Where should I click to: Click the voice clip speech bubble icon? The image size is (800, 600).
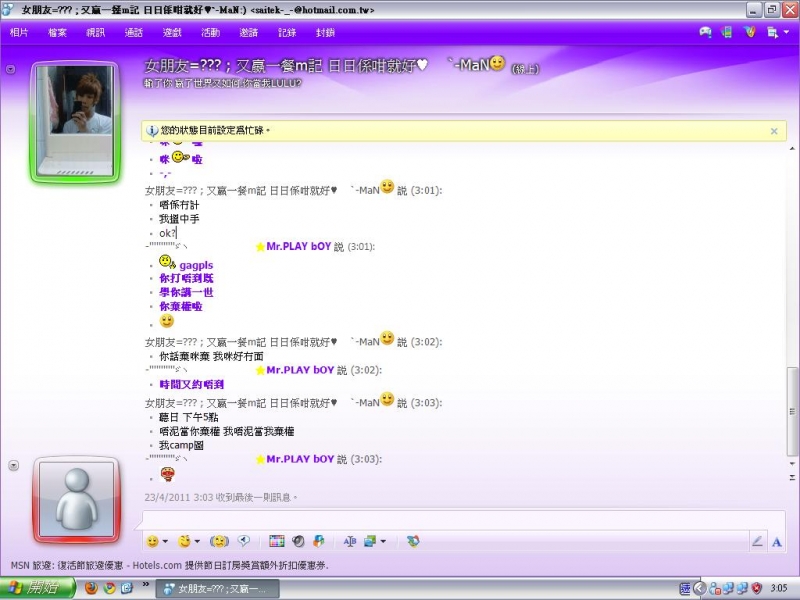click(244, 541)
